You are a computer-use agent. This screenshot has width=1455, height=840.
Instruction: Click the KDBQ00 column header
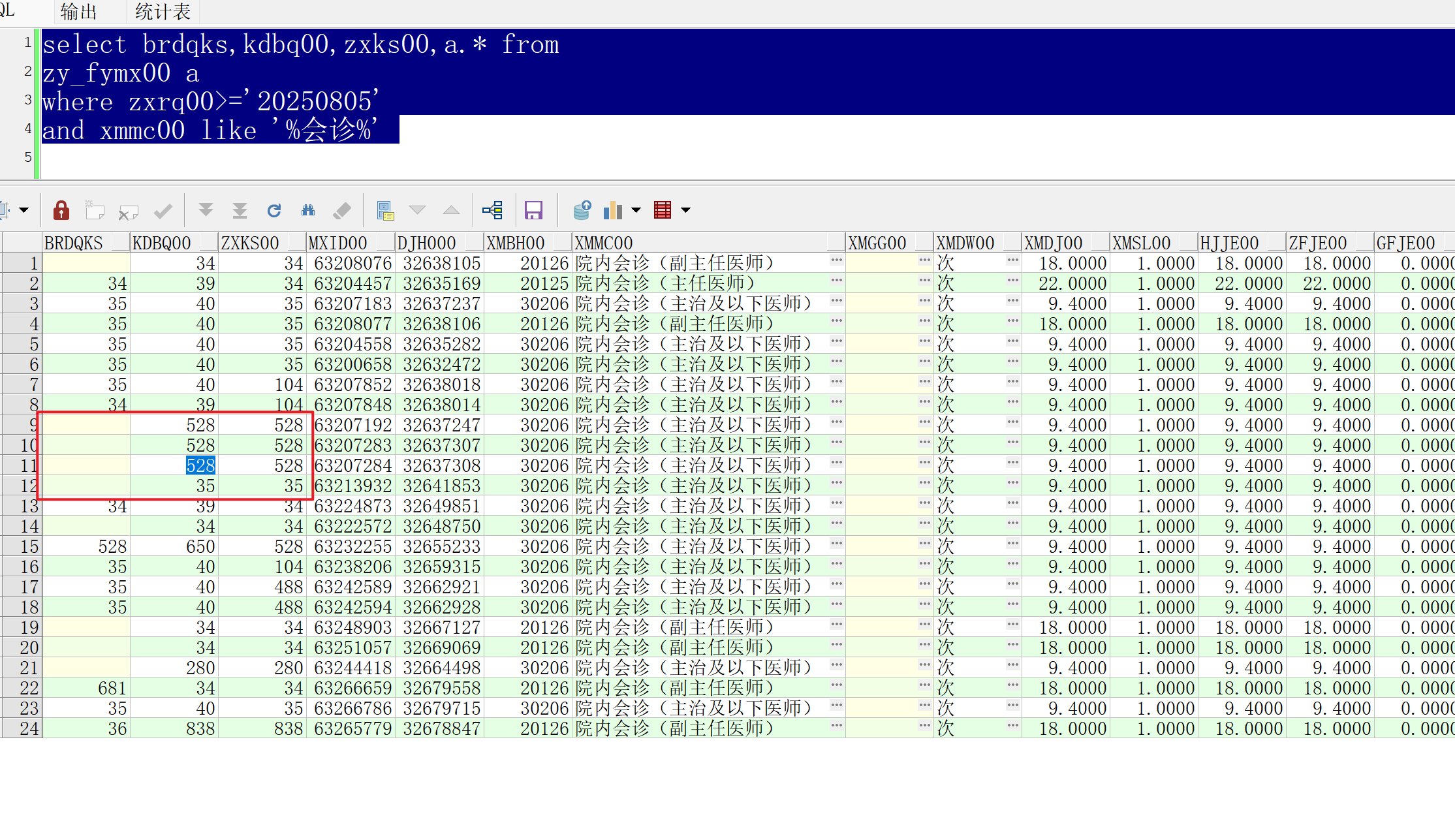tap(162, 243)
